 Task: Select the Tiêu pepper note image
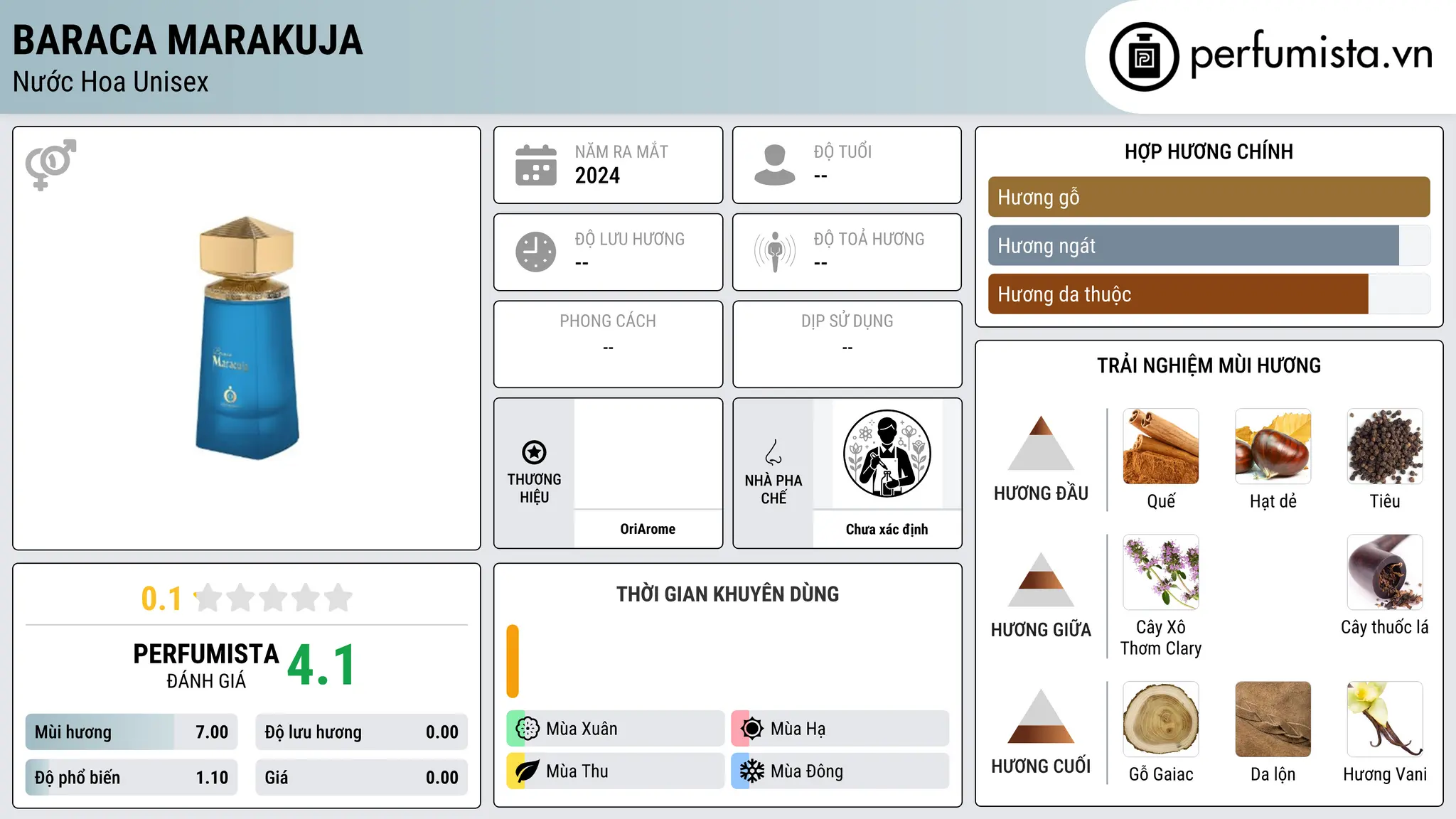[x=1385, y=446]
